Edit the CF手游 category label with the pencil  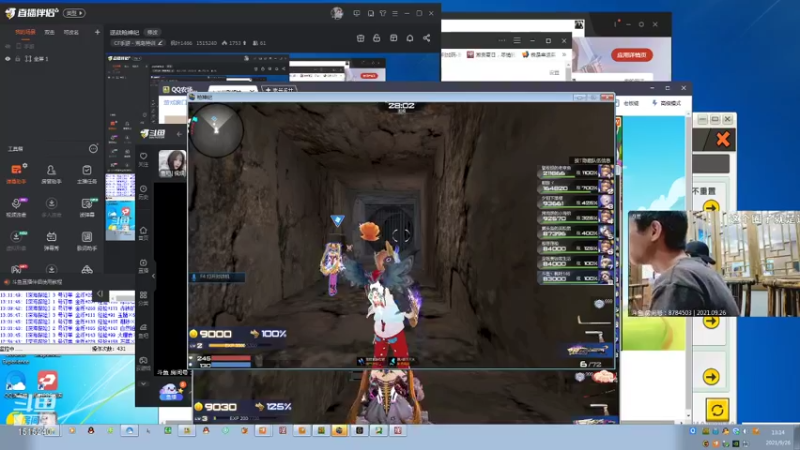click(x=160, y=43)
